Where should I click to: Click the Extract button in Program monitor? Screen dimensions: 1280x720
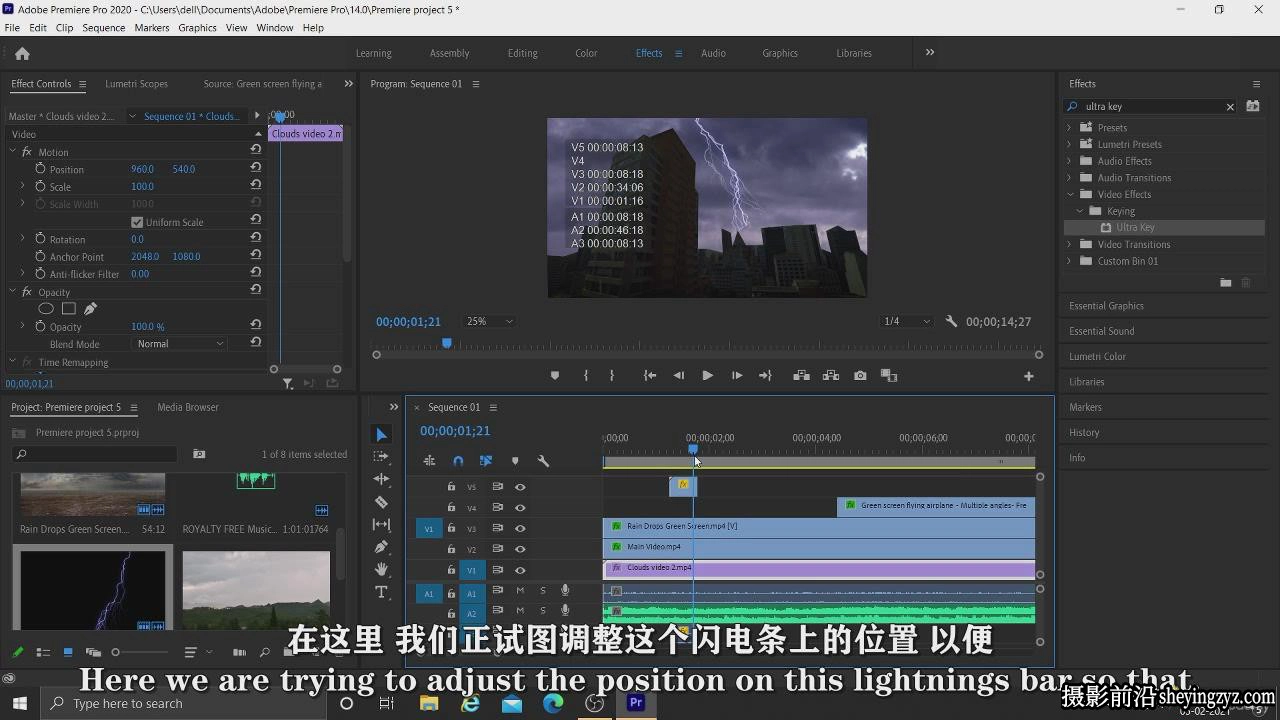[x=831, y=376]
